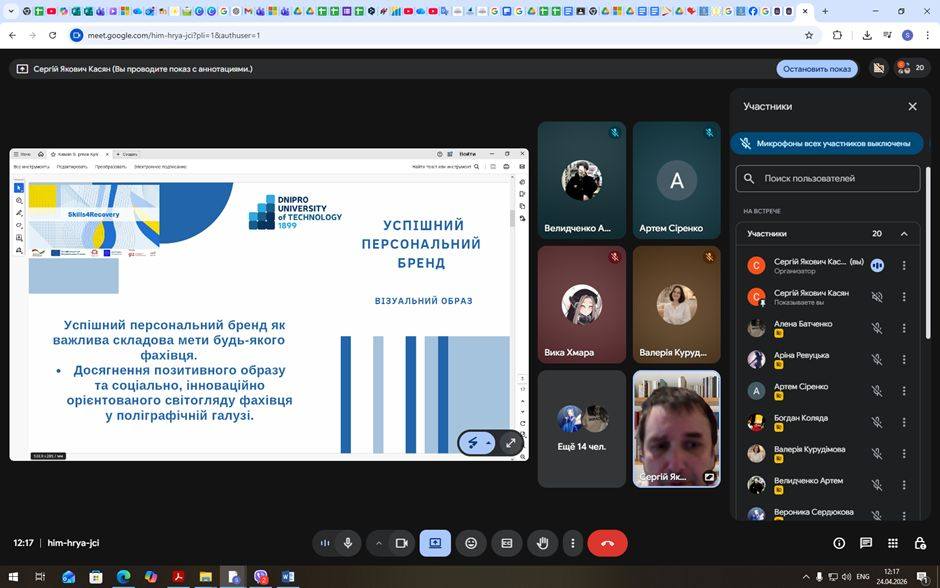The width and height of the screenshot is (940, 588).
Task: Toggle the microphone on or off
Action: (x=348, y=543)
